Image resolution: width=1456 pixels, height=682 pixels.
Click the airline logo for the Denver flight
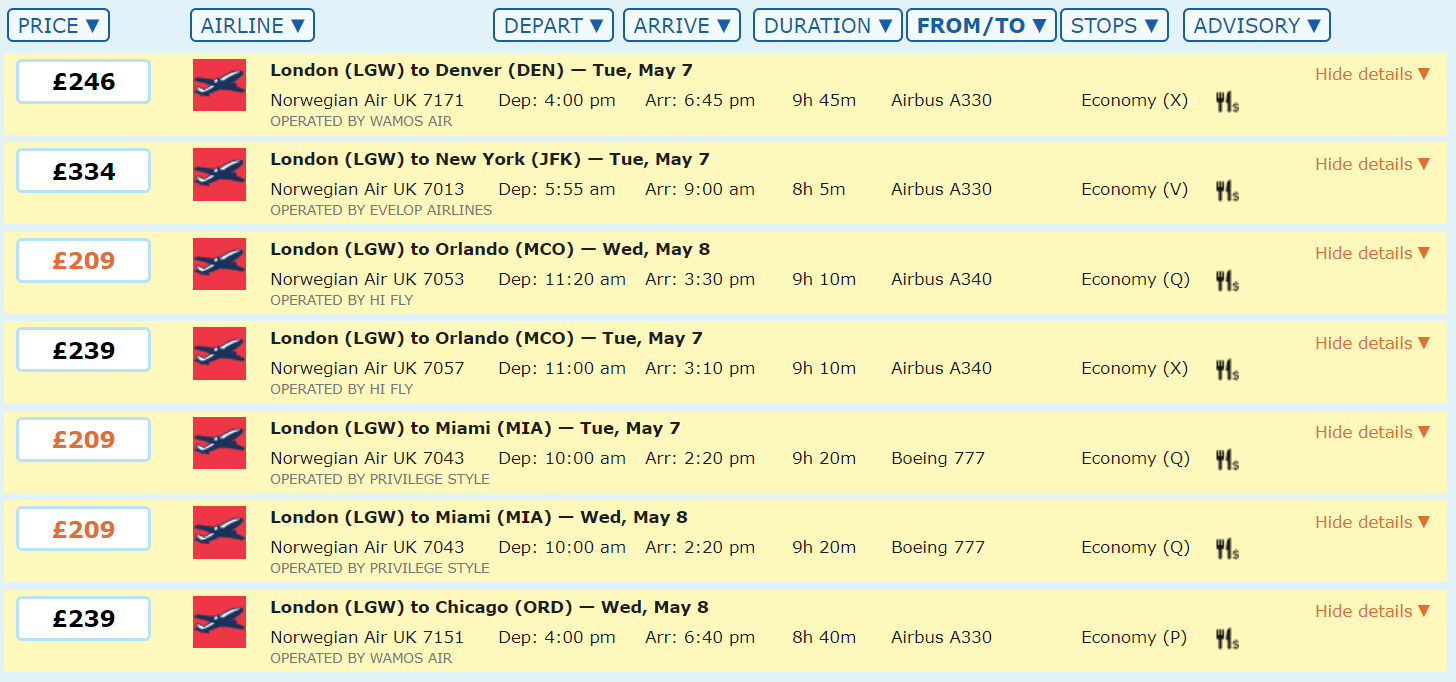pos(219,85)
